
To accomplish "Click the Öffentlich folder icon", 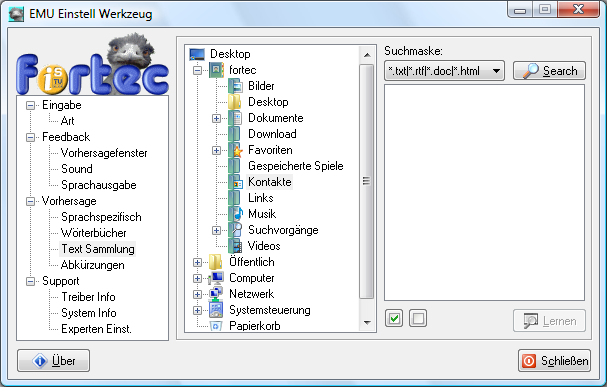I will point(216,262).
